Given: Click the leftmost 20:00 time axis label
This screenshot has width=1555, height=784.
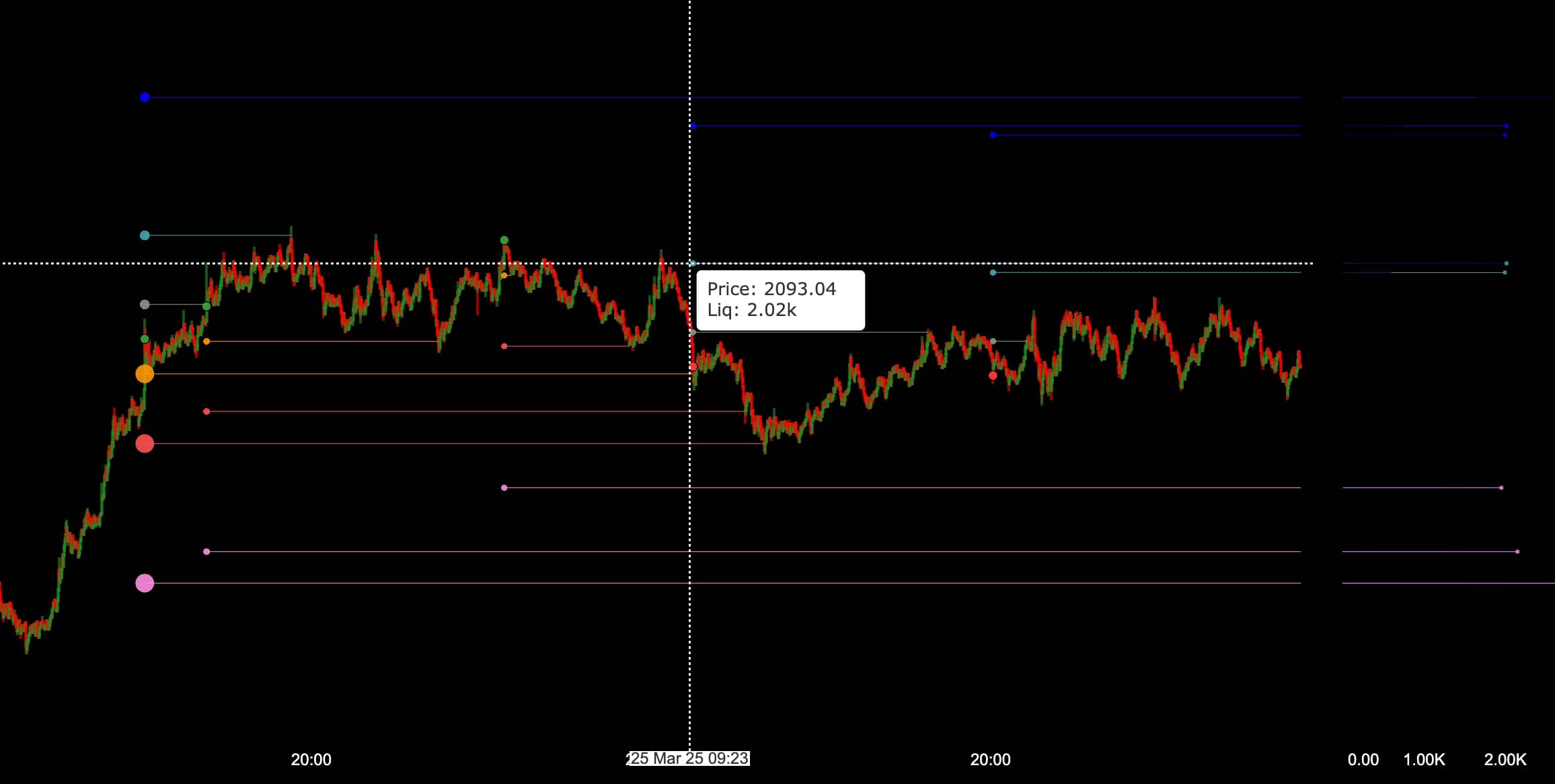Looking at the screenshot, I should [x=311, y=760].
